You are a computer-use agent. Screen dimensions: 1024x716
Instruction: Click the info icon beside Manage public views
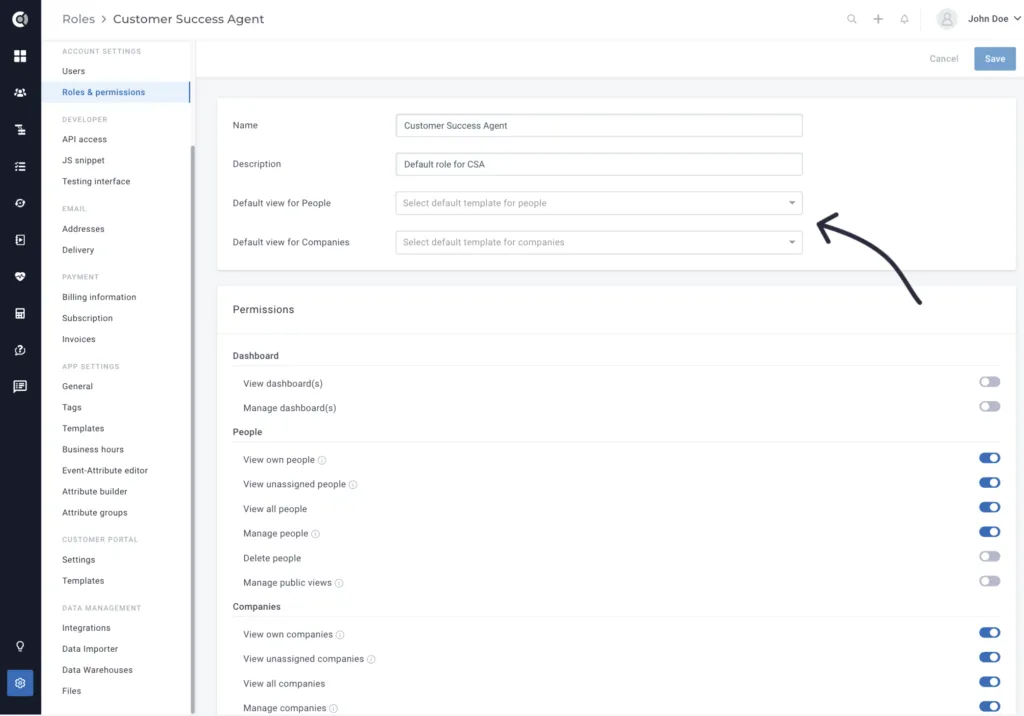[x=339, y=583]
